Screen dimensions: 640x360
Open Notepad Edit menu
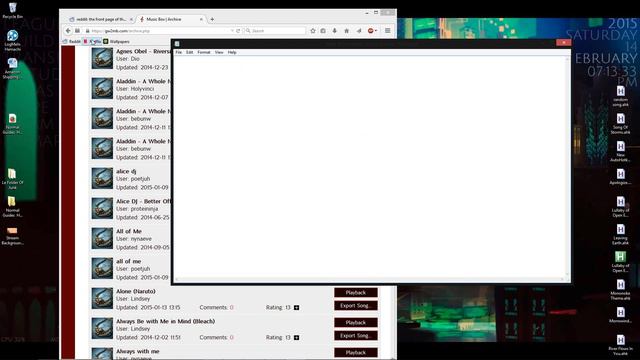pyautogui.click(x=189, y=52)
